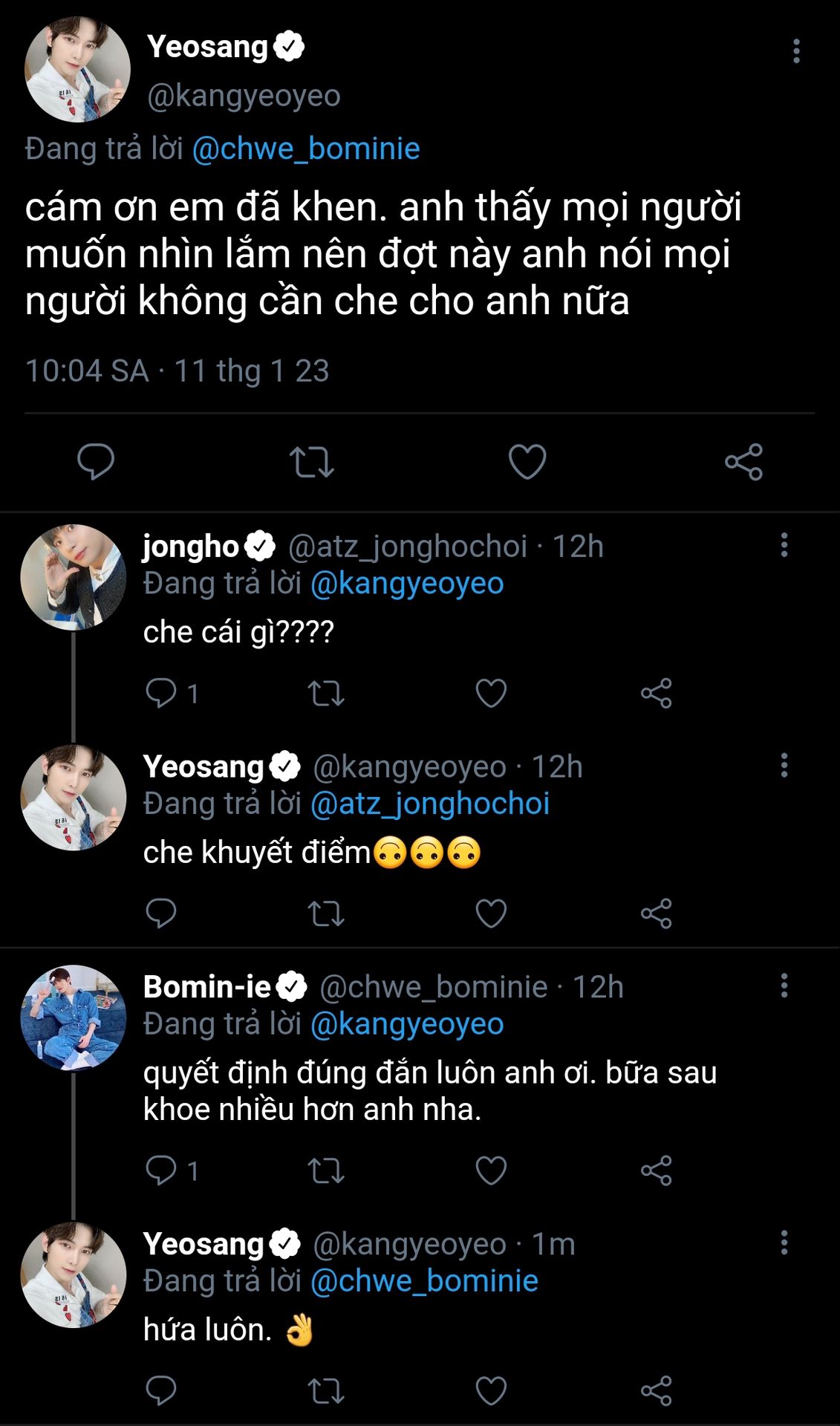Like jongho's "che cái gì????" reply
840x1426 pixels.
click(491, 693)
